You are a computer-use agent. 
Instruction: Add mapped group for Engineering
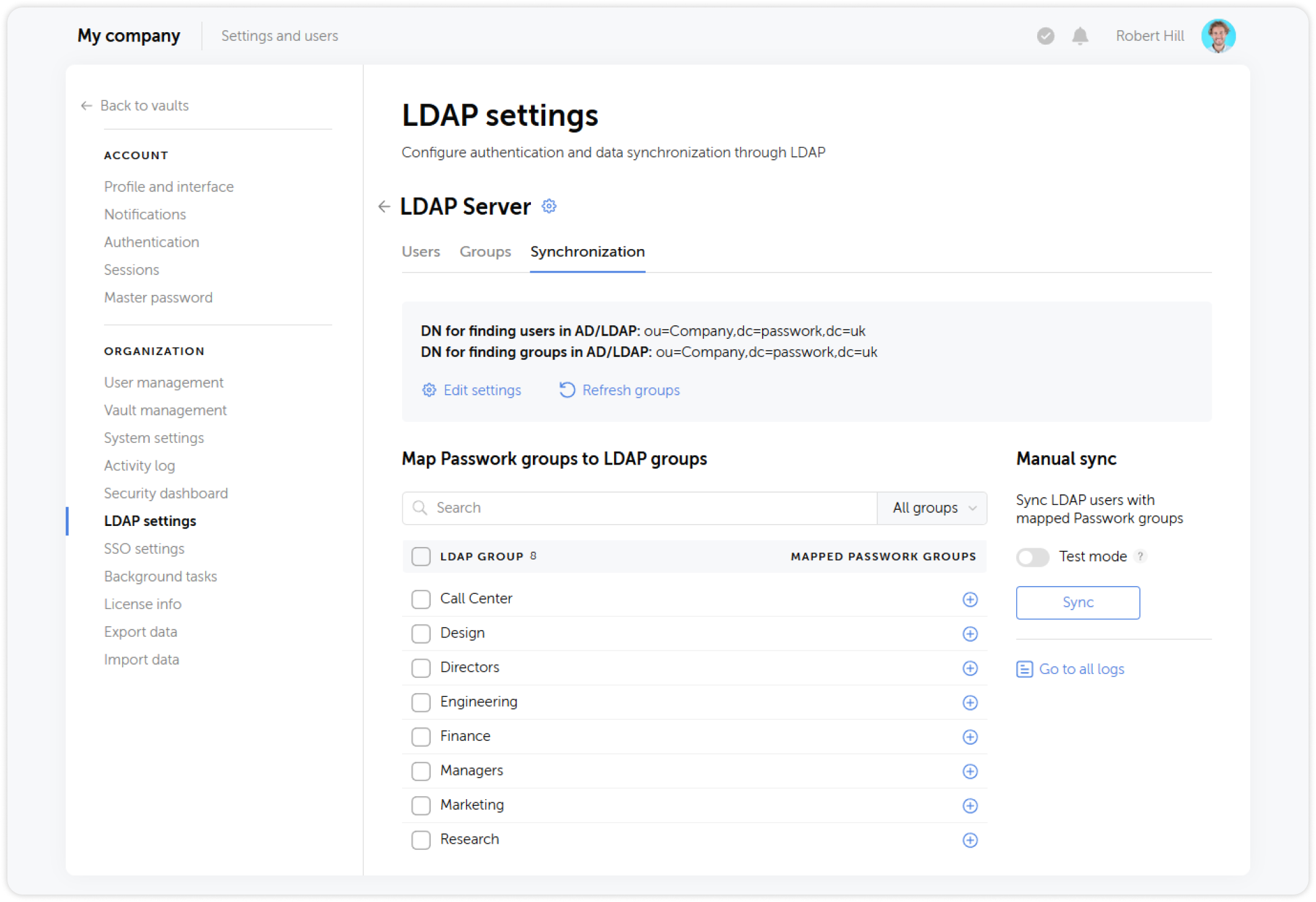(970, 703)
